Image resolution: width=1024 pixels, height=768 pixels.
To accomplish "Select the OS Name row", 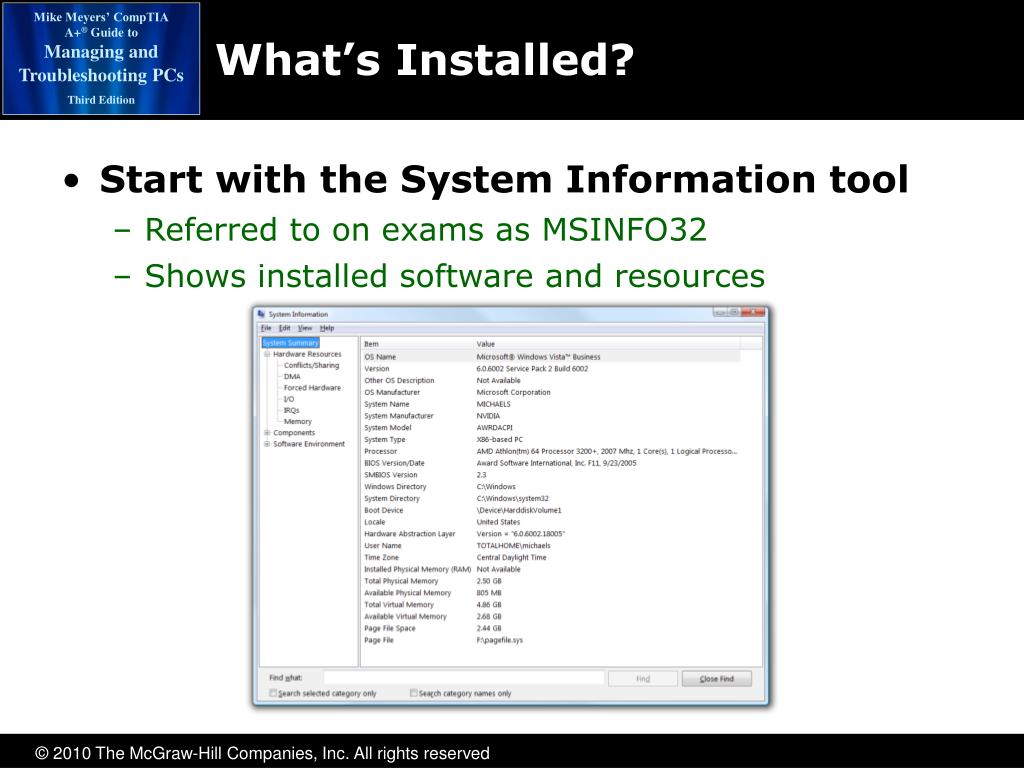I will (551, 357).
